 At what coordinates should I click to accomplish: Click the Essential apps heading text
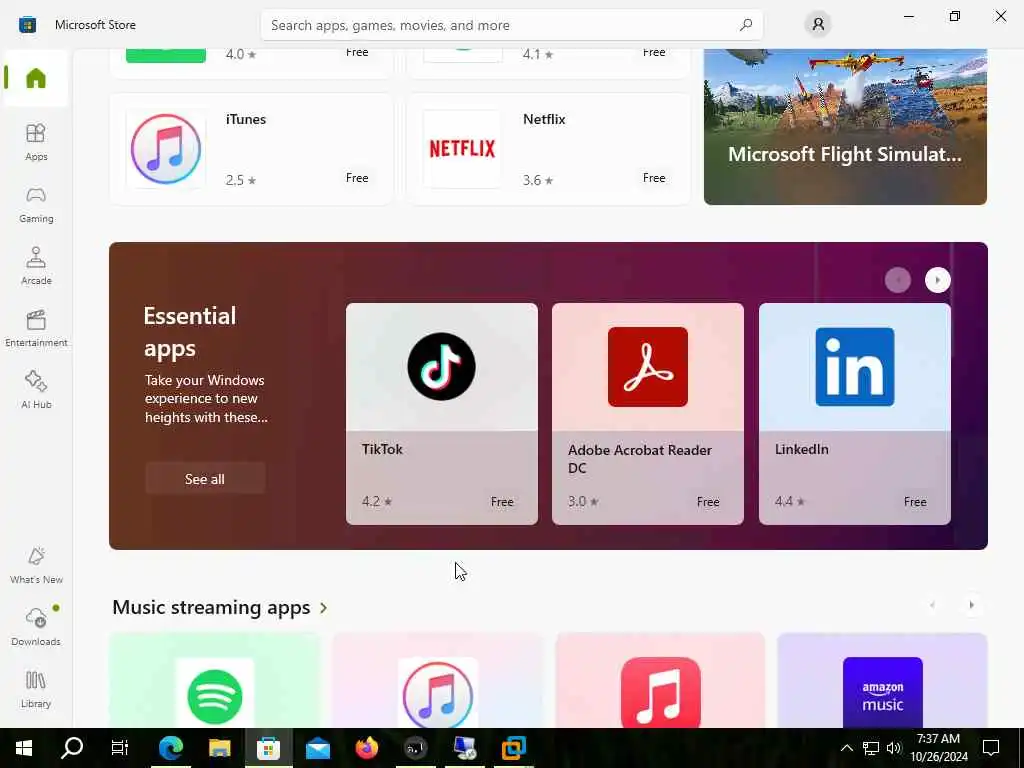189,332
